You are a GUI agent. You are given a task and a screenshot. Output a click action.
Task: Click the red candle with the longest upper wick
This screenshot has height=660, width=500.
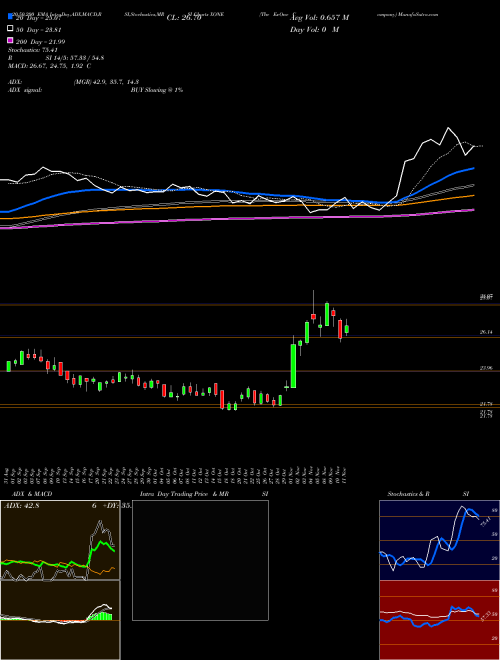point(314,316)
